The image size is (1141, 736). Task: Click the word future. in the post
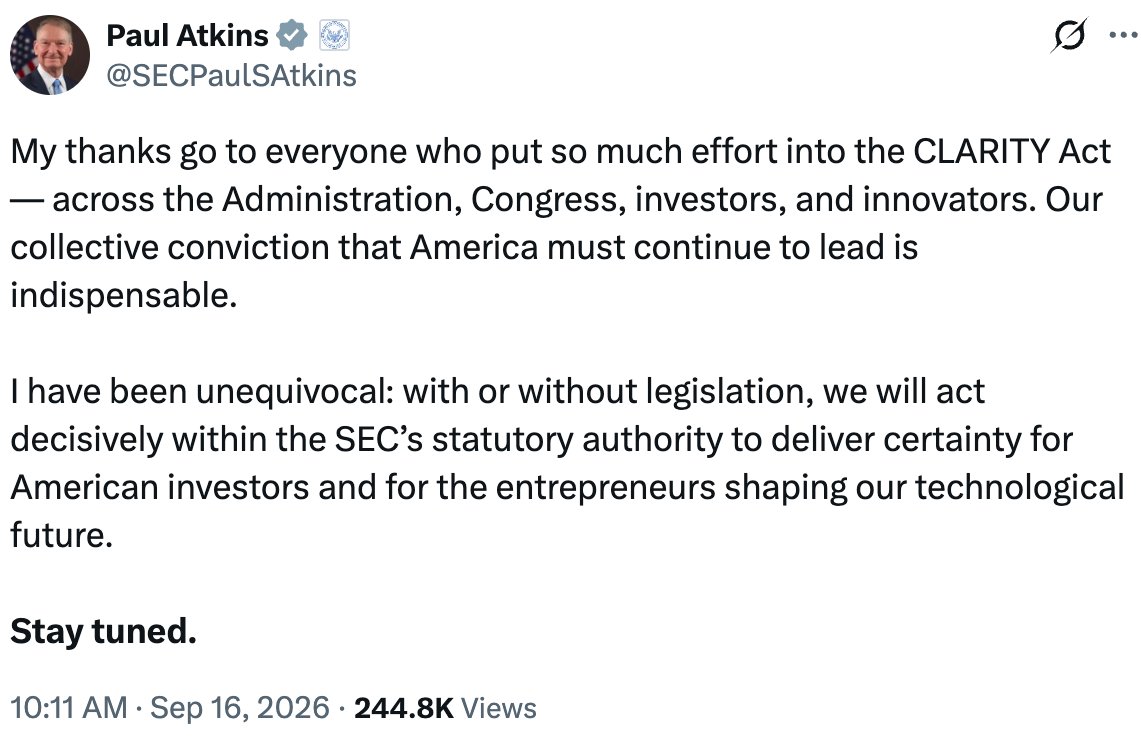point(62,535)
